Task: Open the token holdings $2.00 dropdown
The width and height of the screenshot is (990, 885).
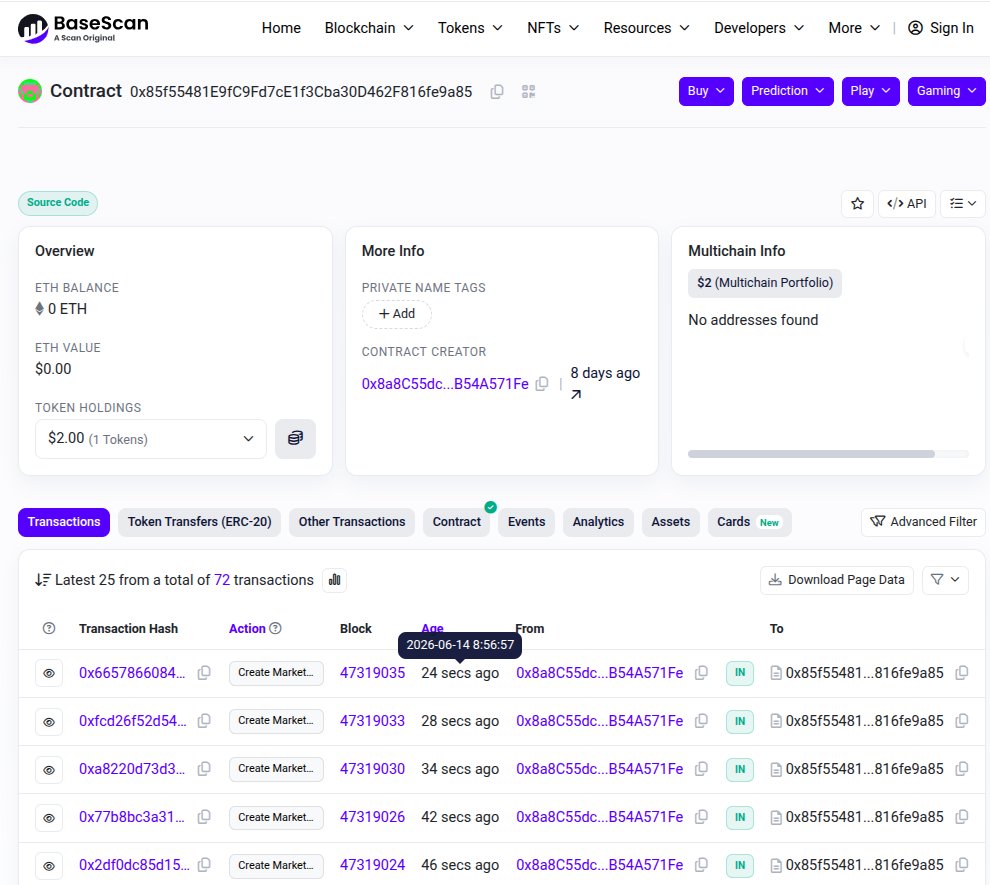Action: pyautogui.click(x=151, y=439)
